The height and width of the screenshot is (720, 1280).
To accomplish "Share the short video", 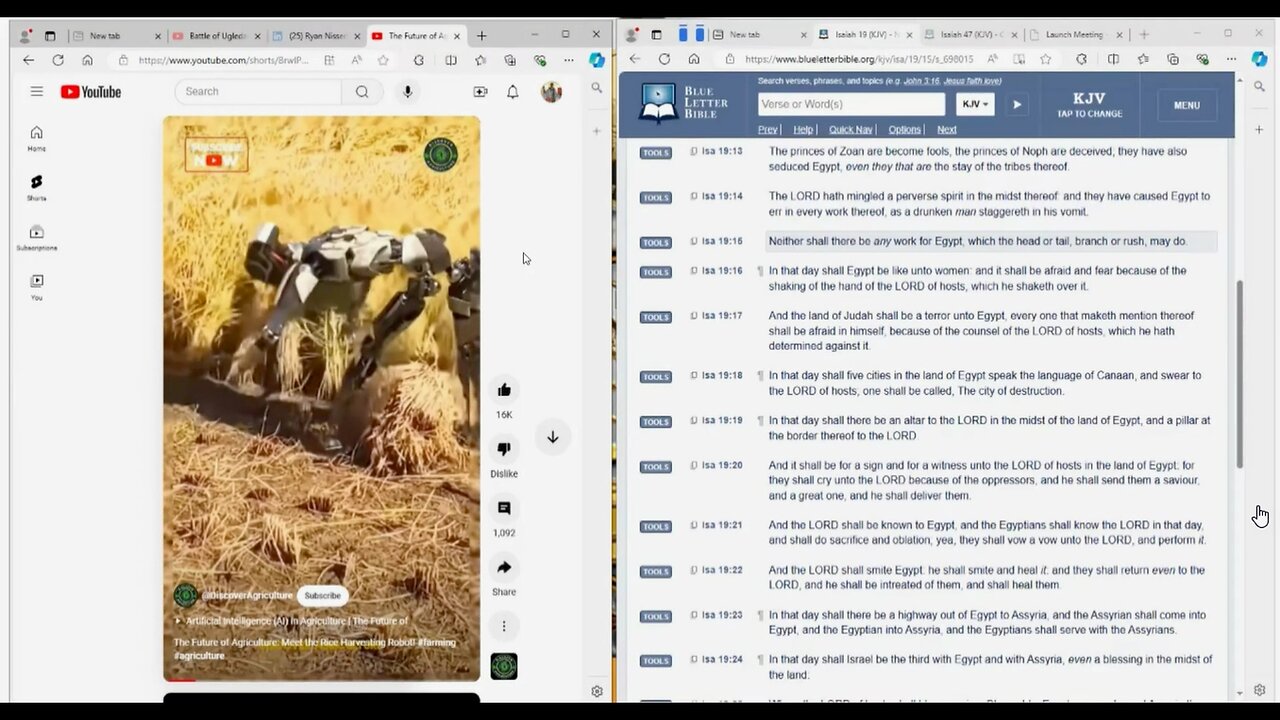I will pos(504,567).
